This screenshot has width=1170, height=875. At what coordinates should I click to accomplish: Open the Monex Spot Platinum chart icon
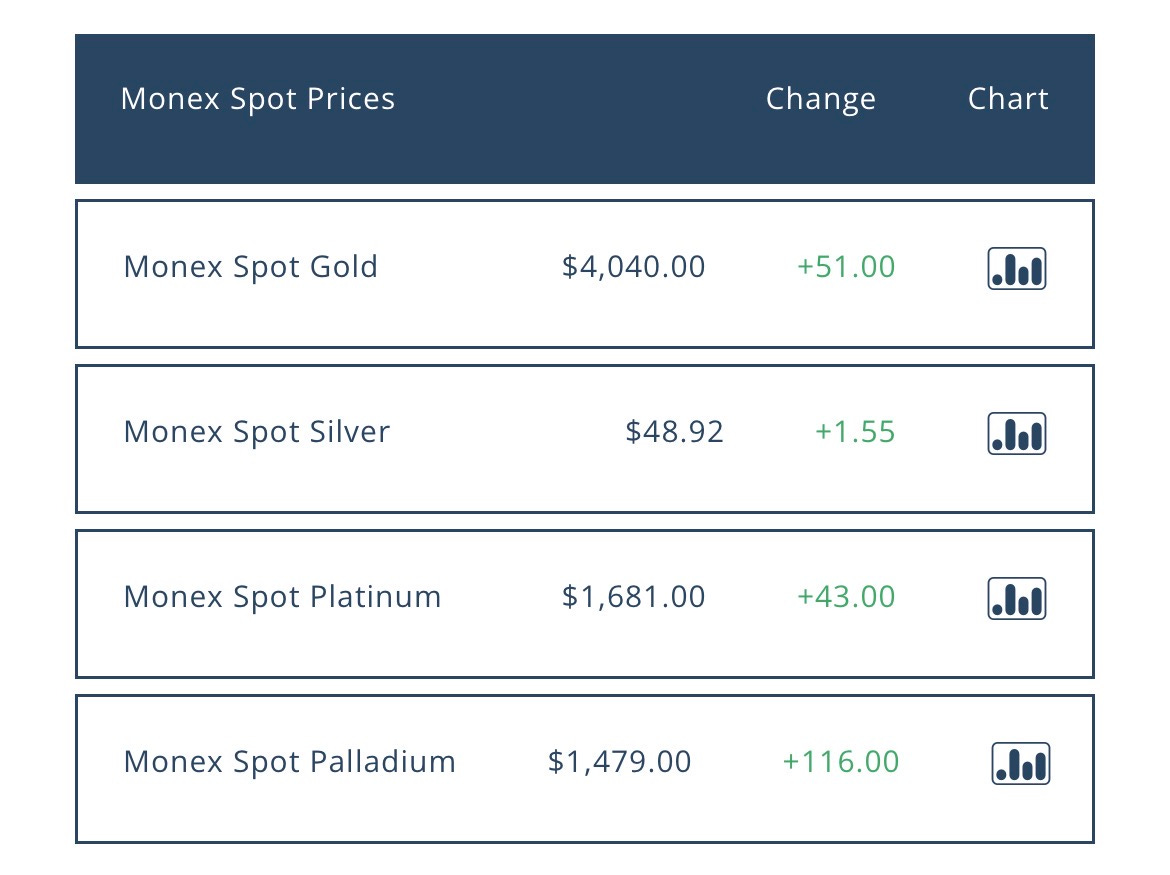point(1016,598)
